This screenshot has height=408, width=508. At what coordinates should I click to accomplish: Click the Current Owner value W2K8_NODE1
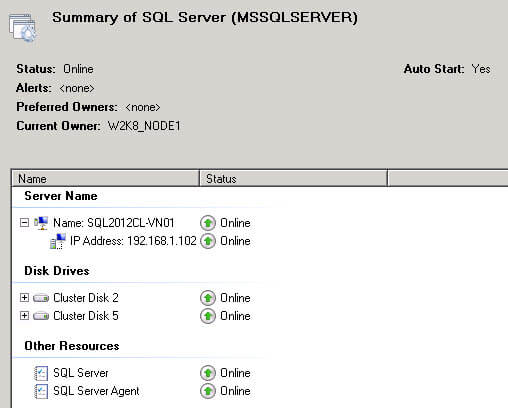click(144, 126)
